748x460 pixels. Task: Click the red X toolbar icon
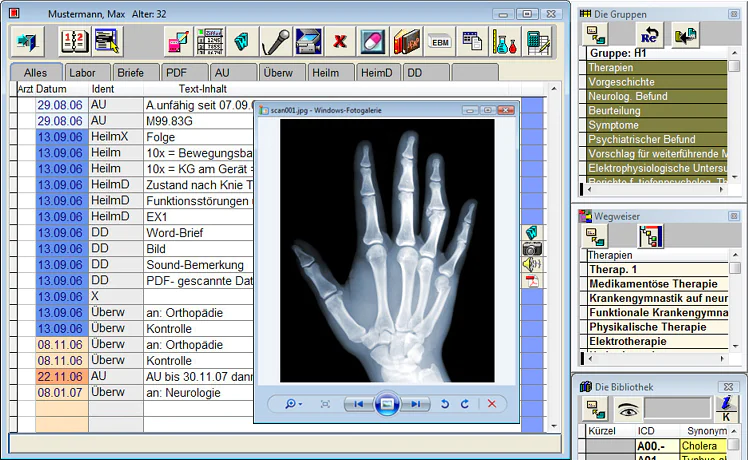(340, 42)
